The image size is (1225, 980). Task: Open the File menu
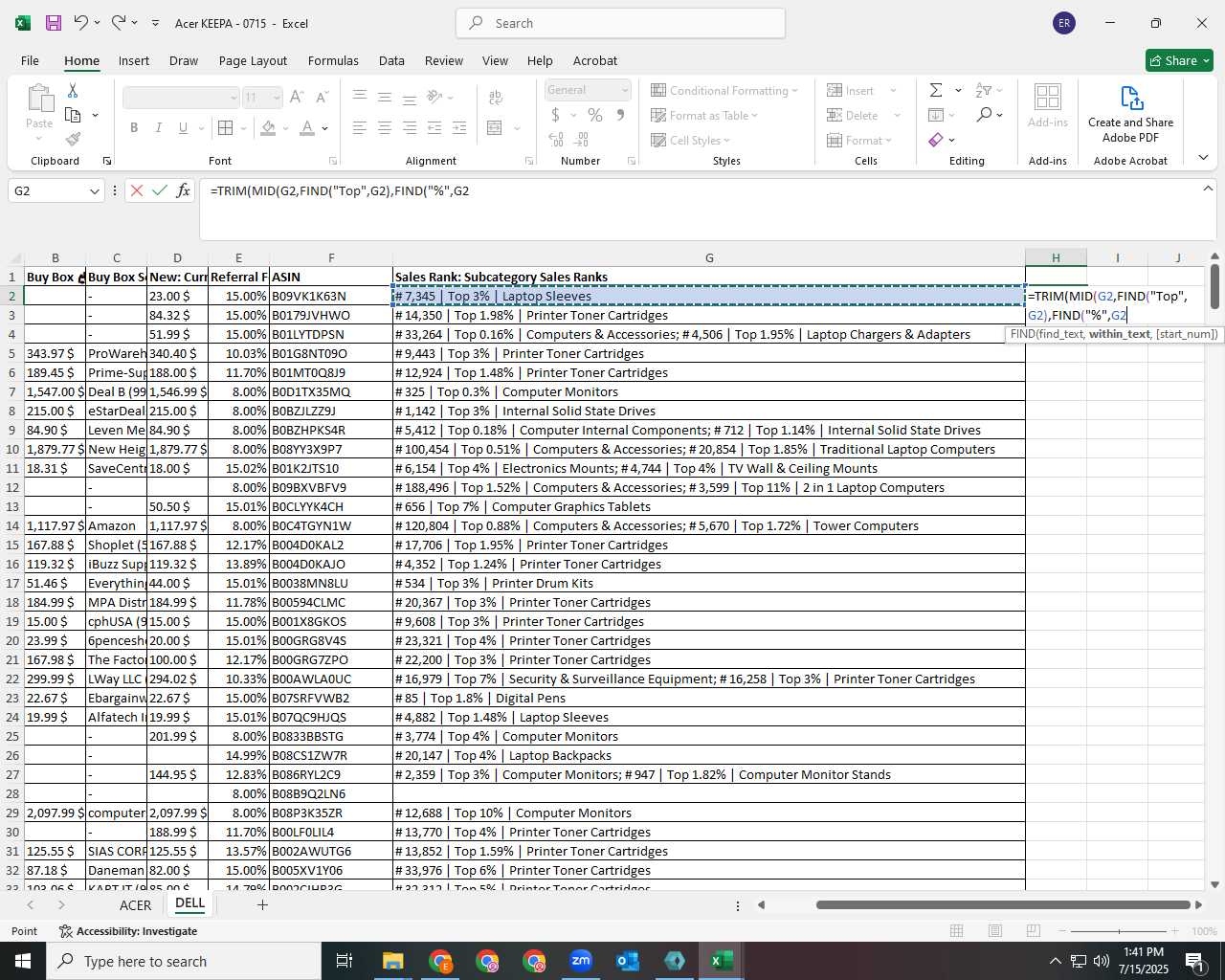[x=30, y=60]
